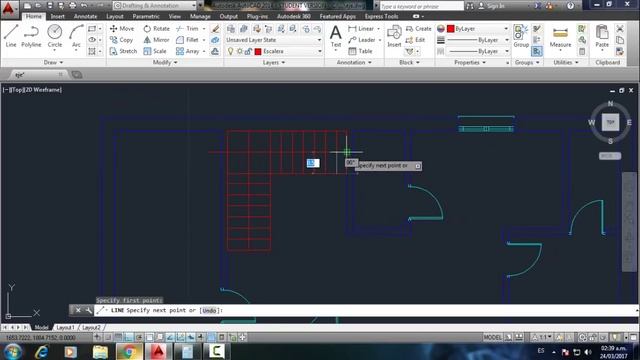Activate the Trim command

(187, 29)
